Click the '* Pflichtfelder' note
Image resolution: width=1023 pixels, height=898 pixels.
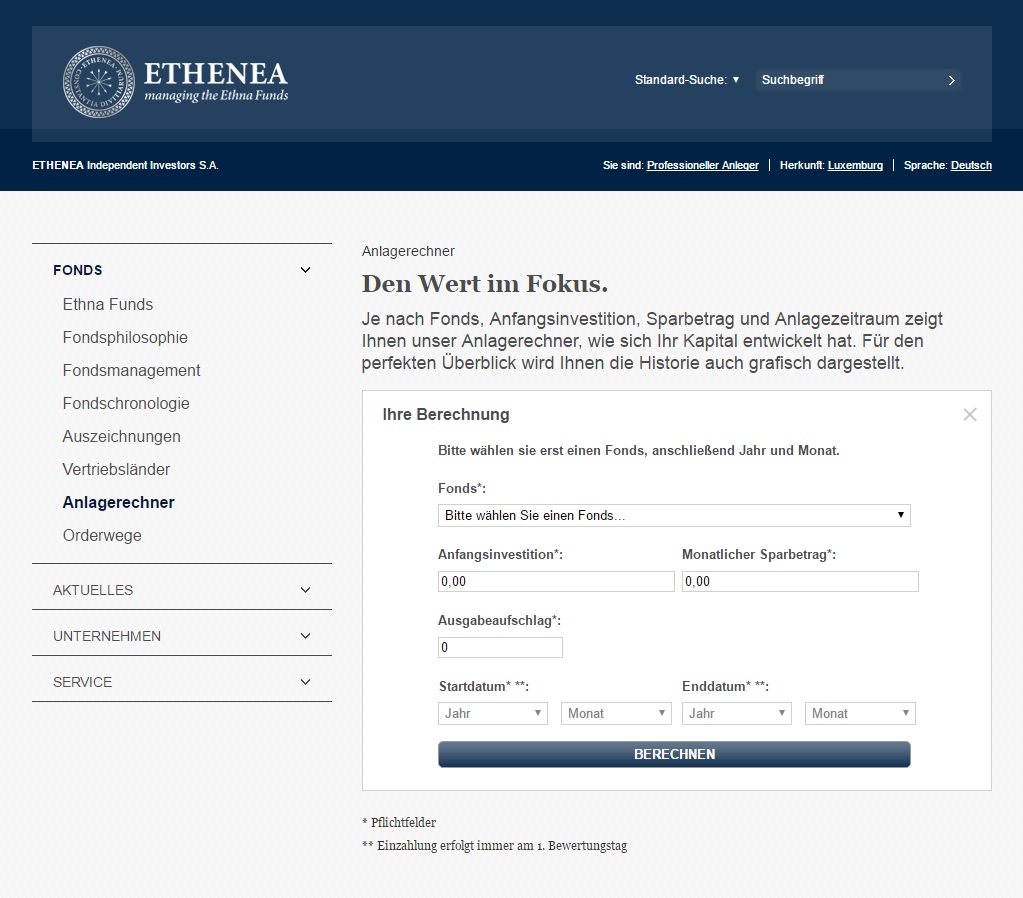[399, 822]
